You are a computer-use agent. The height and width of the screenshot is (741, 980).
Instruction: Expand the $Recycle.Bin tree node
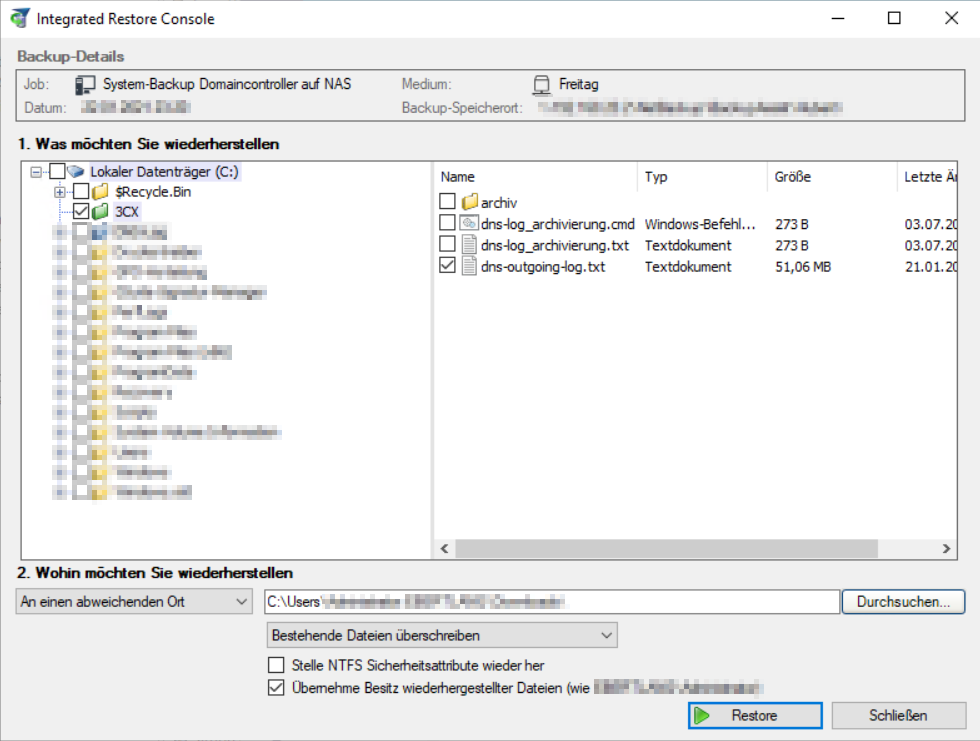pos(59,191)
